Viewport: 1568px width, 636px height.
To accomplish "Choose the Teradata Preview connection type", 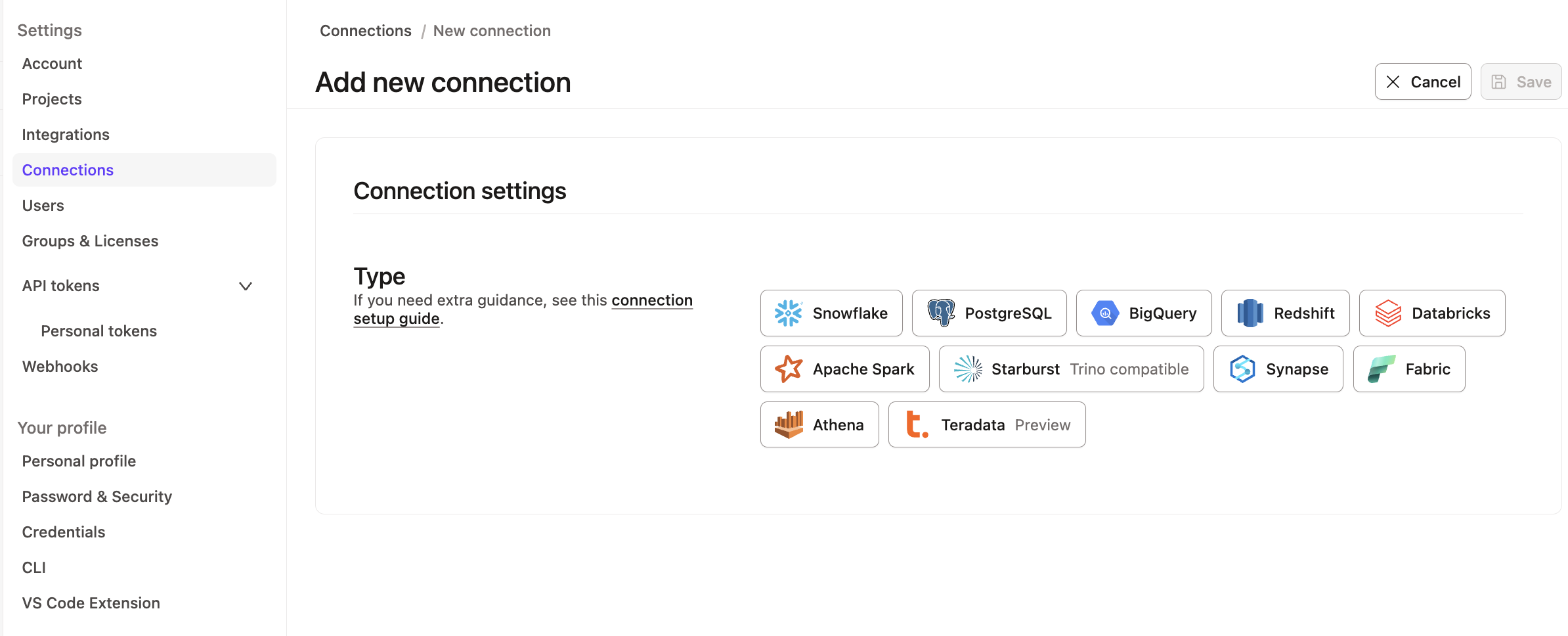I will pyautogui.click(x=987, y=424).
